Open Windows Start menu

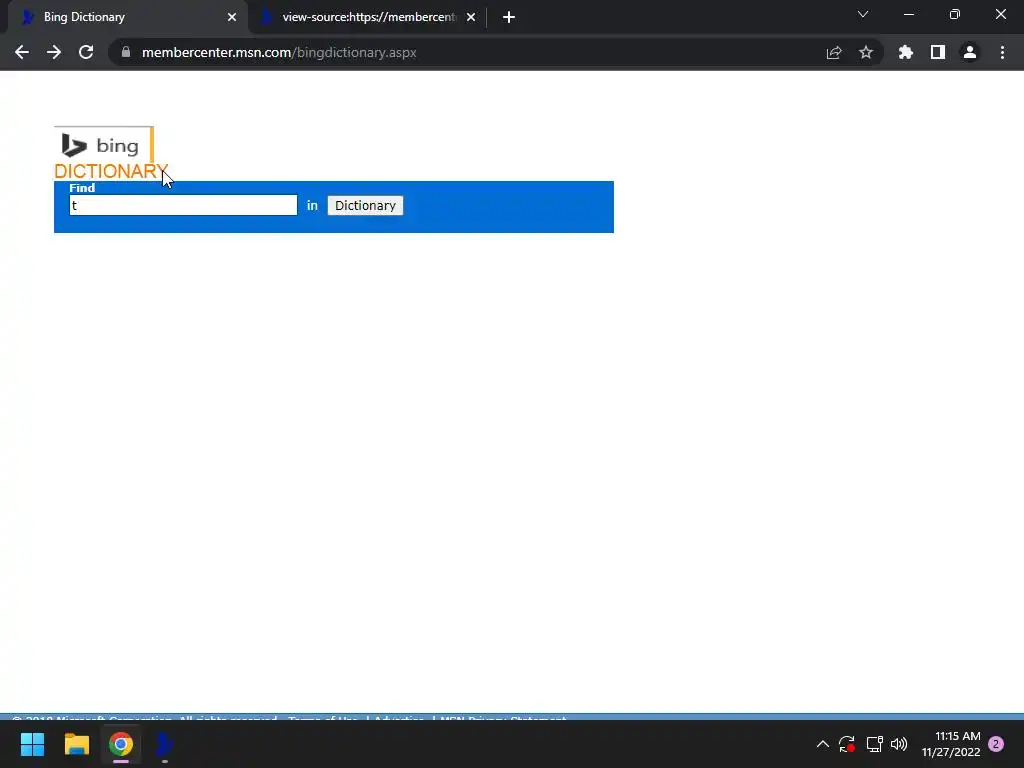tap(32, 744)
